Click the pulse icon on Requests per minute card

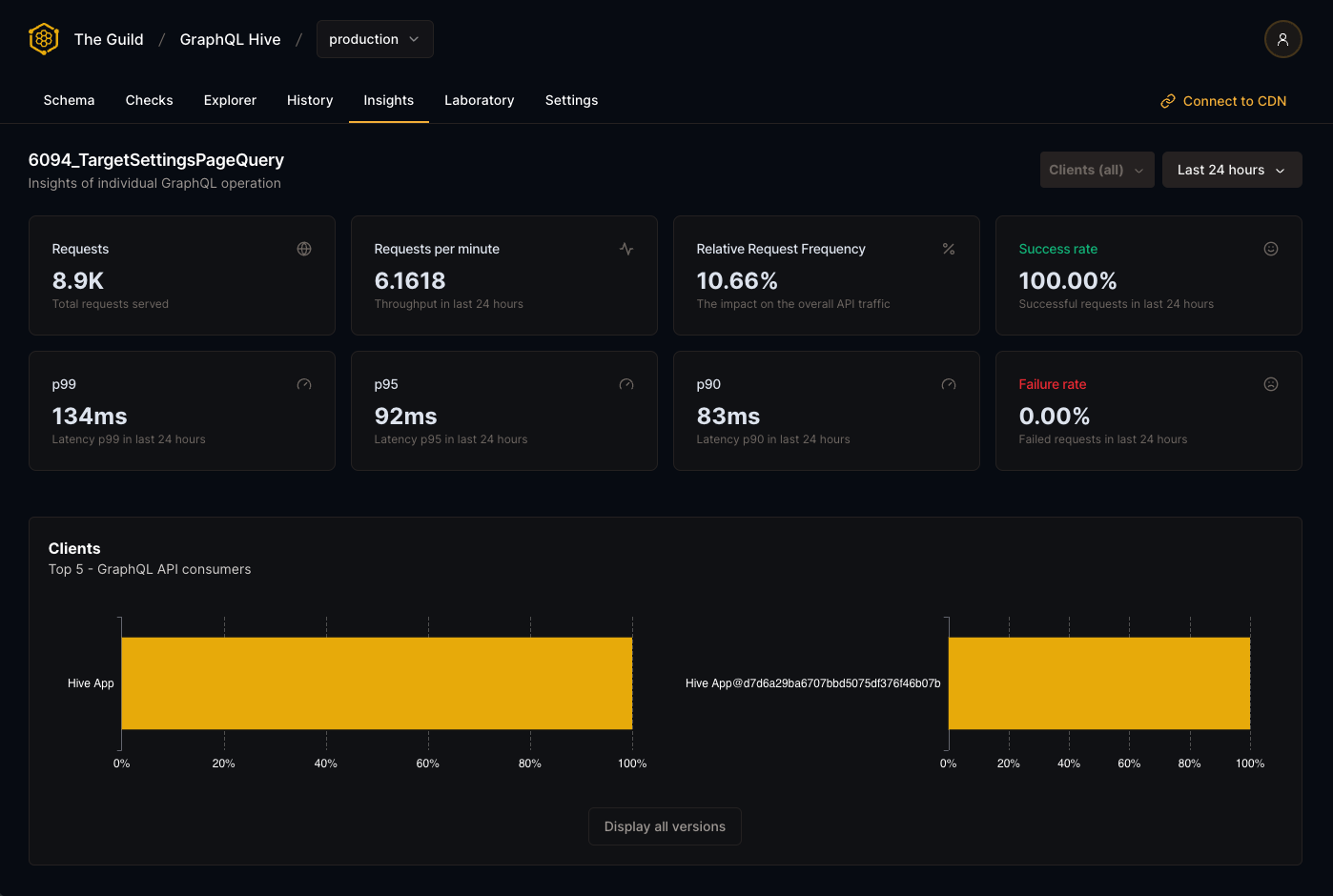click(x=626, y=248)
